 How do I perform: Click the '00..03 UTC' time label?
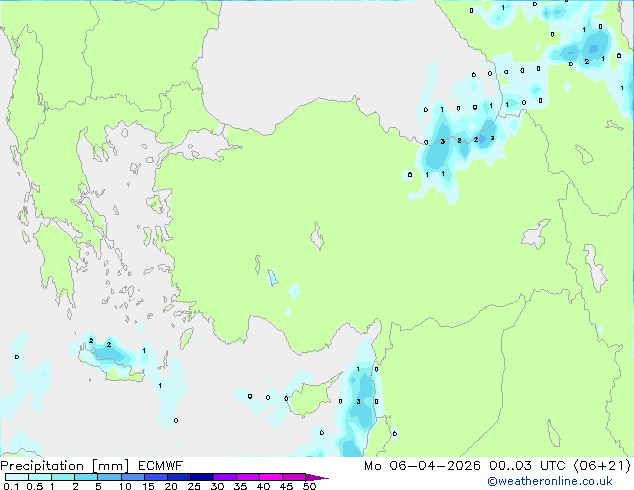point(527,466)
